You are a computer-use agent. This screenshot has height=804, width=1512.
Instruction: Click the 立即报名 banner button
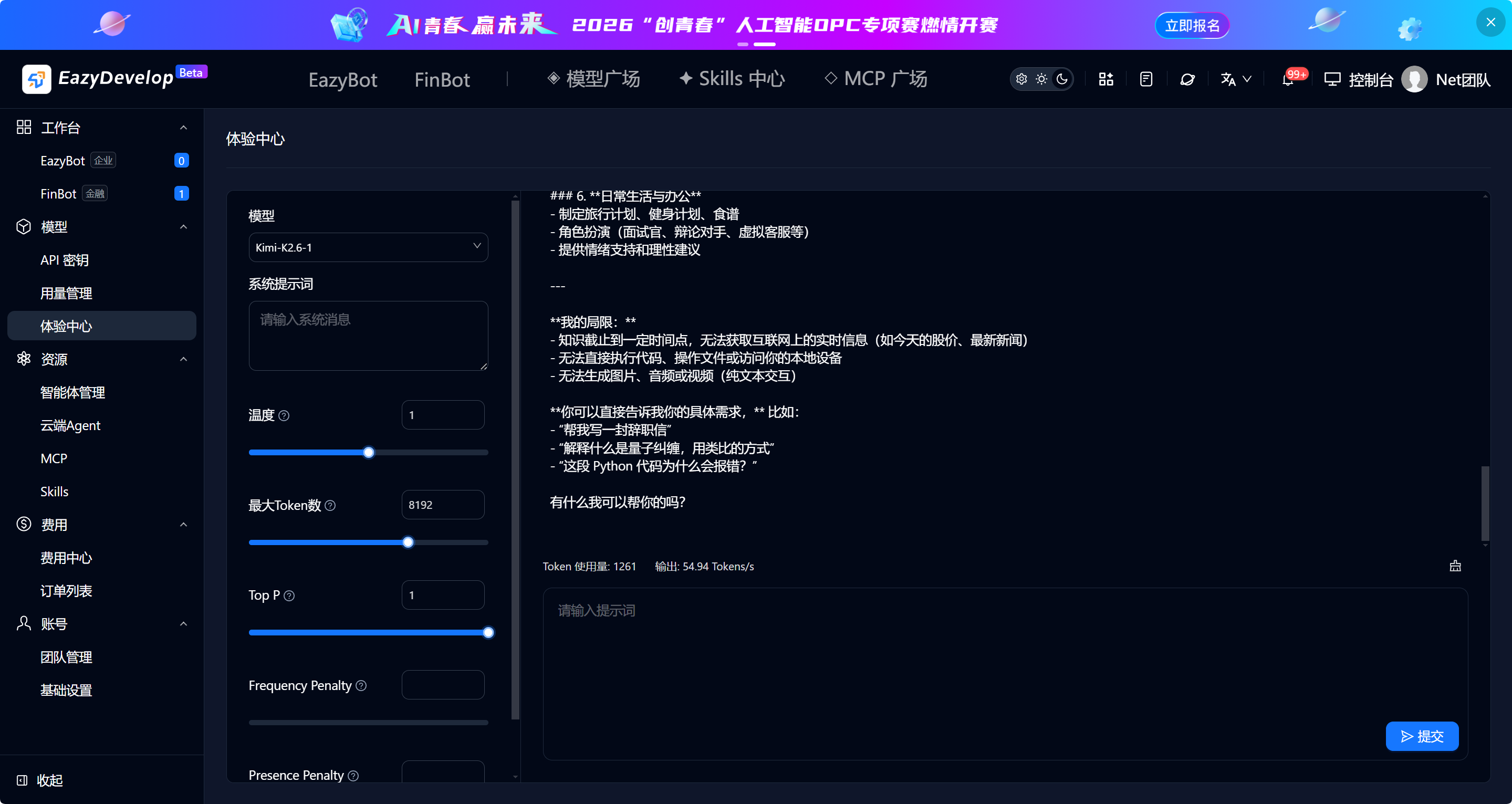coord(1192,25)
